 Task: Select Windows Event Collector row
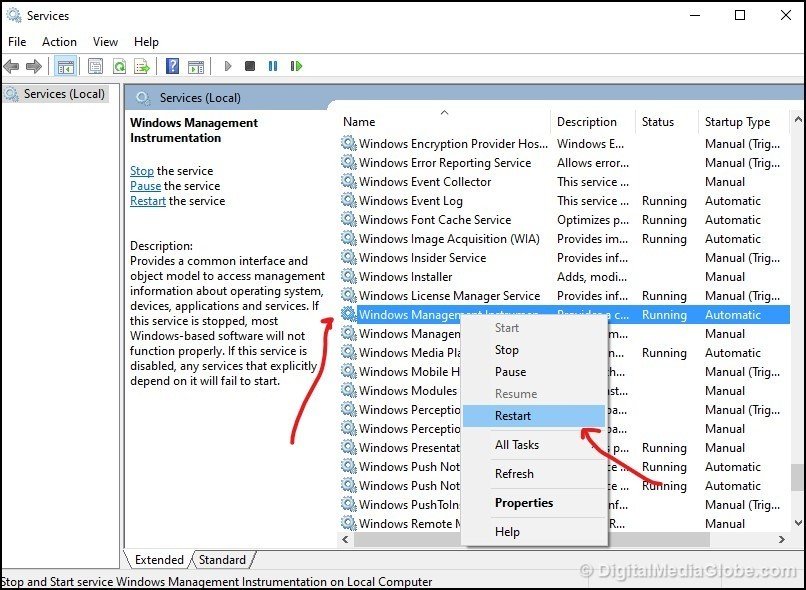pyautogui.click(x=564, y=181)
